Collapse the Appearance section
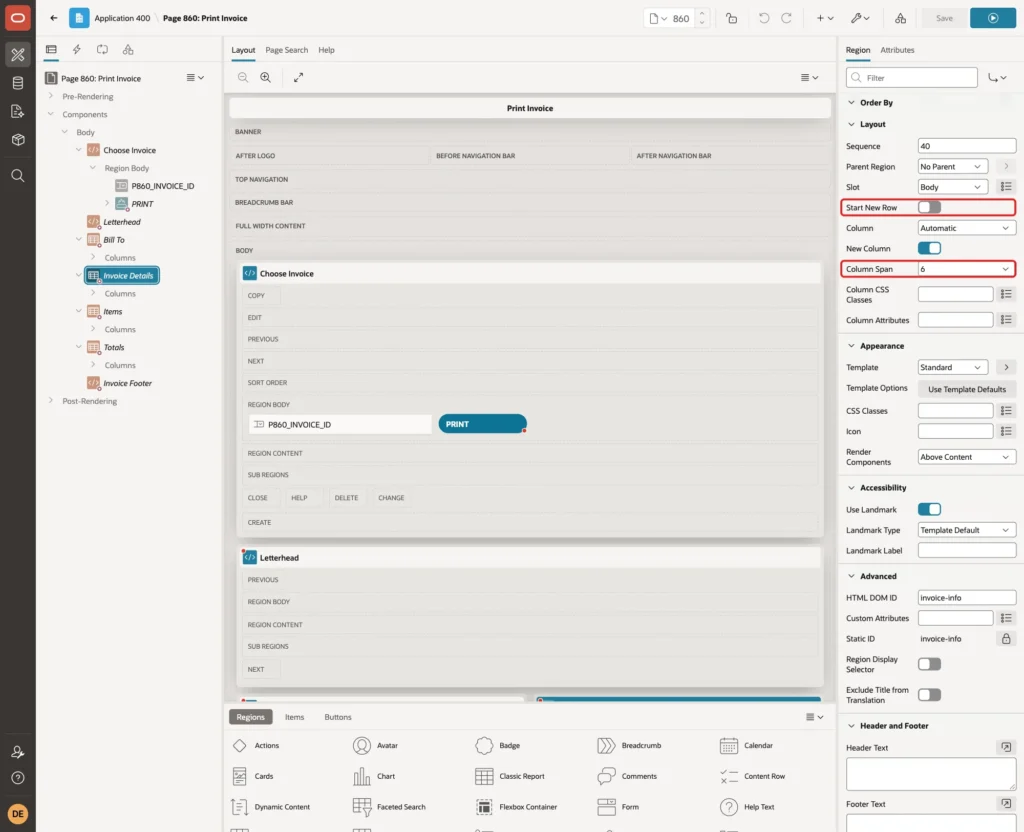1024x832 pixels. tap(851, 346)
